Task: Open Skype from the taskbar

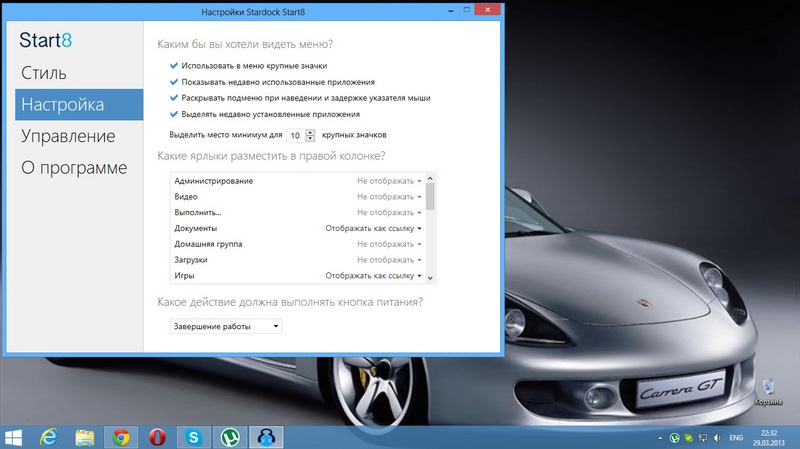Action: (x=194, y=437)
